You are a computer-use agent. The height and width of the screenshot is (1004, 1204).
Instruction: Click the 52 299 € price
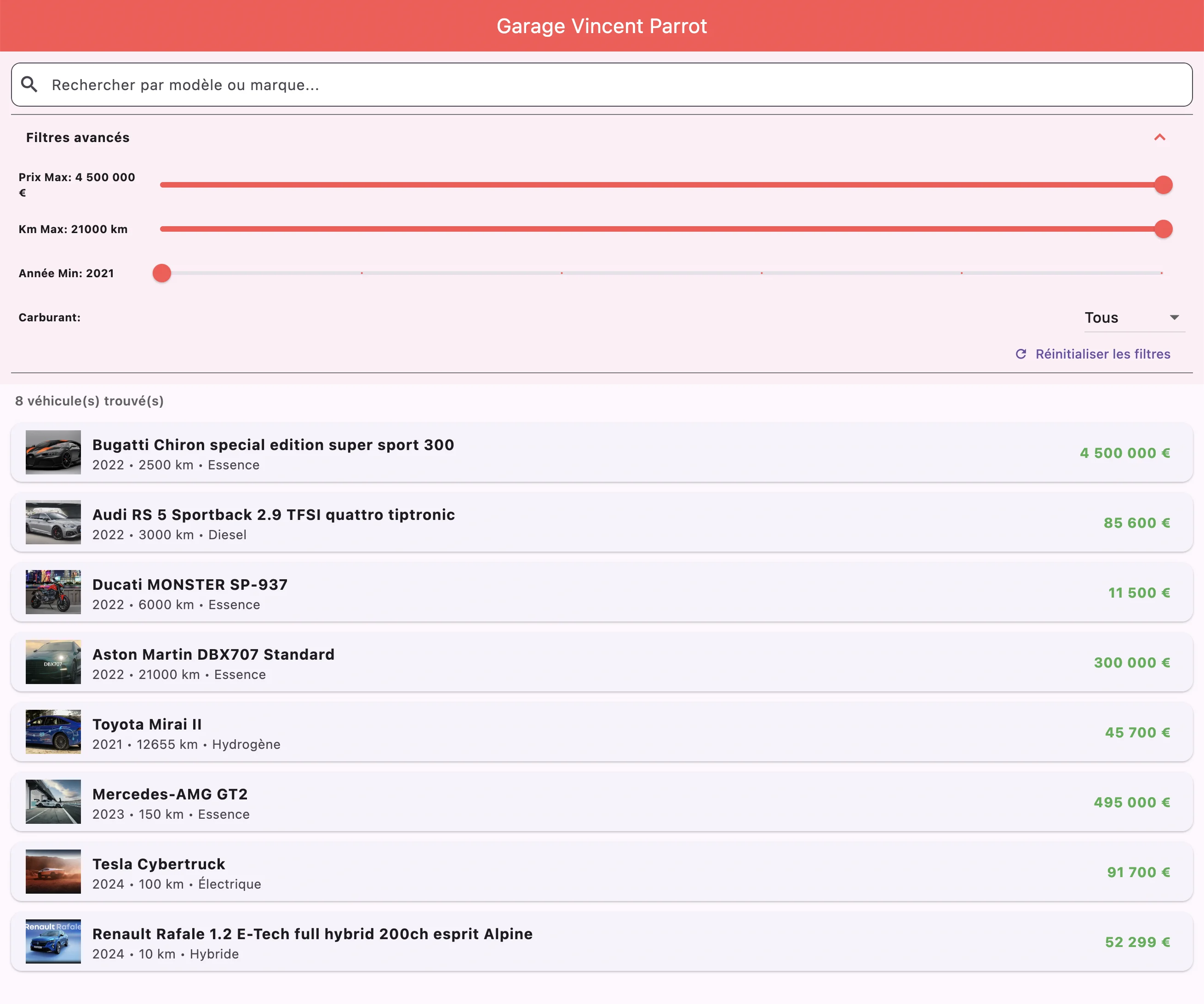1137,942
